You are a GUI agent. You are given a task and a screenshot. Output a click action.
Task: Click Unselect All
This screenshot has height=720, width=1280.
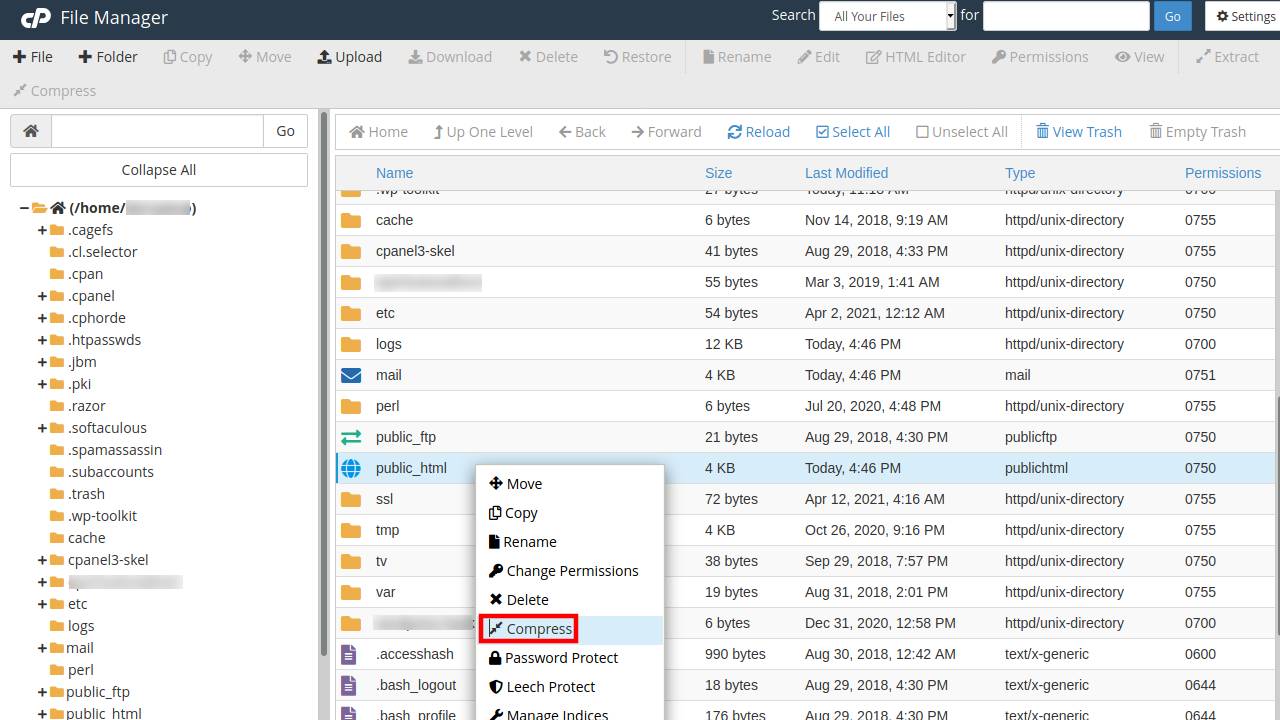point(962,132)
